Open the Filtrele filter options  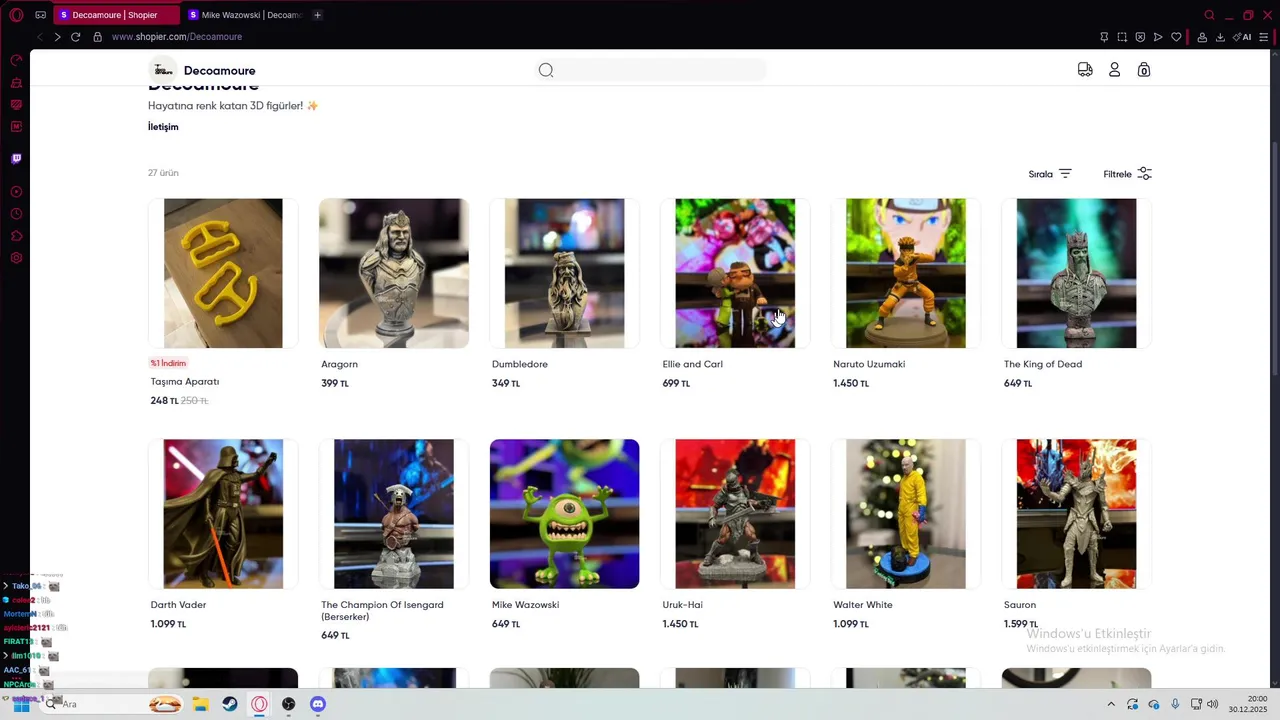tap(1127, 174)
